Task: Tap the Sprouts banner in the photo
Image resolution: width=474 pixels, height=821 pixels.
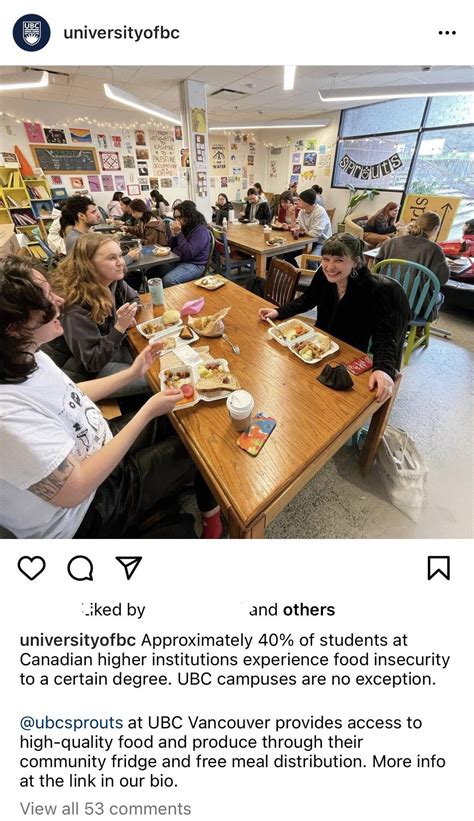Action: (x=371, y=165)
